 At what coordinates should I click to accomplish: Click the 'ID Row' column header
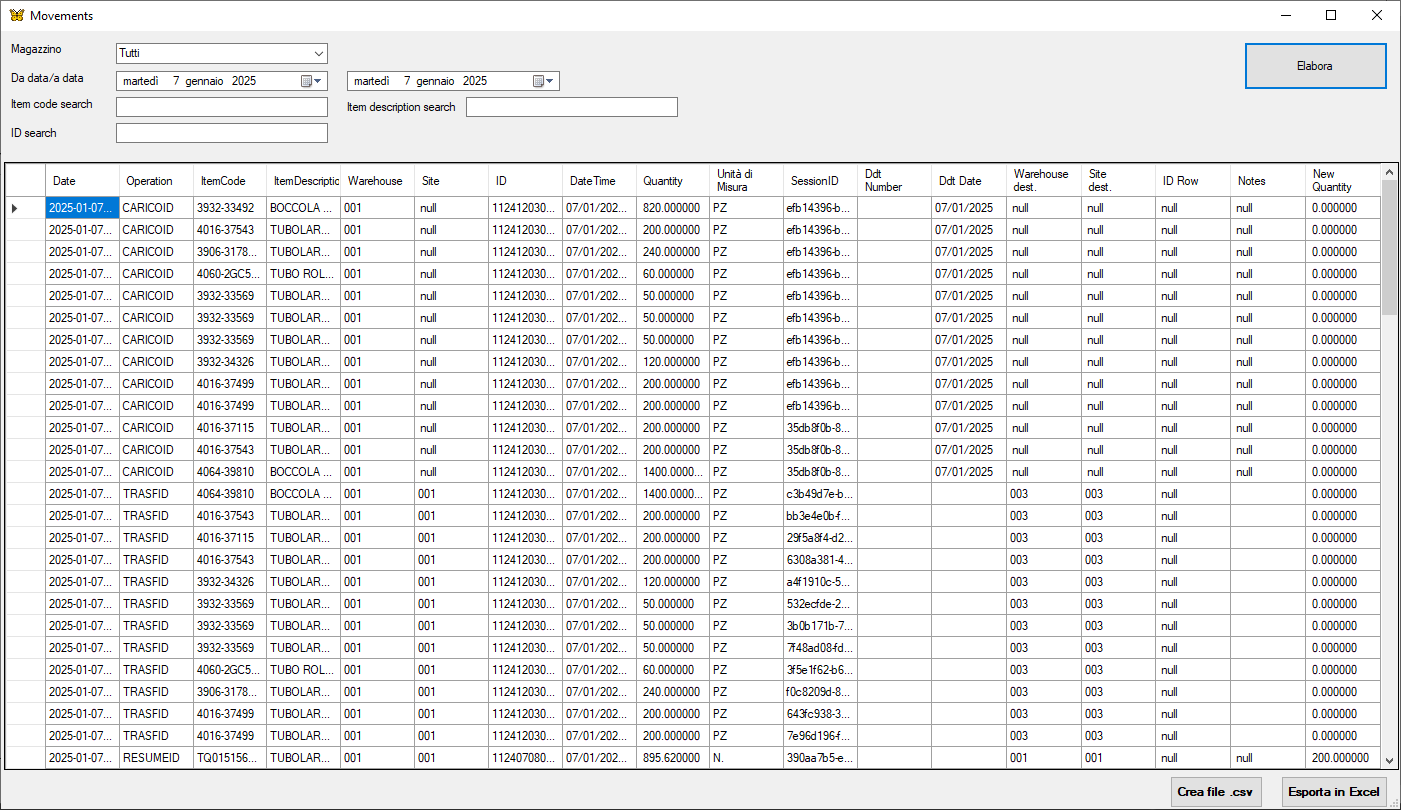1193,181
